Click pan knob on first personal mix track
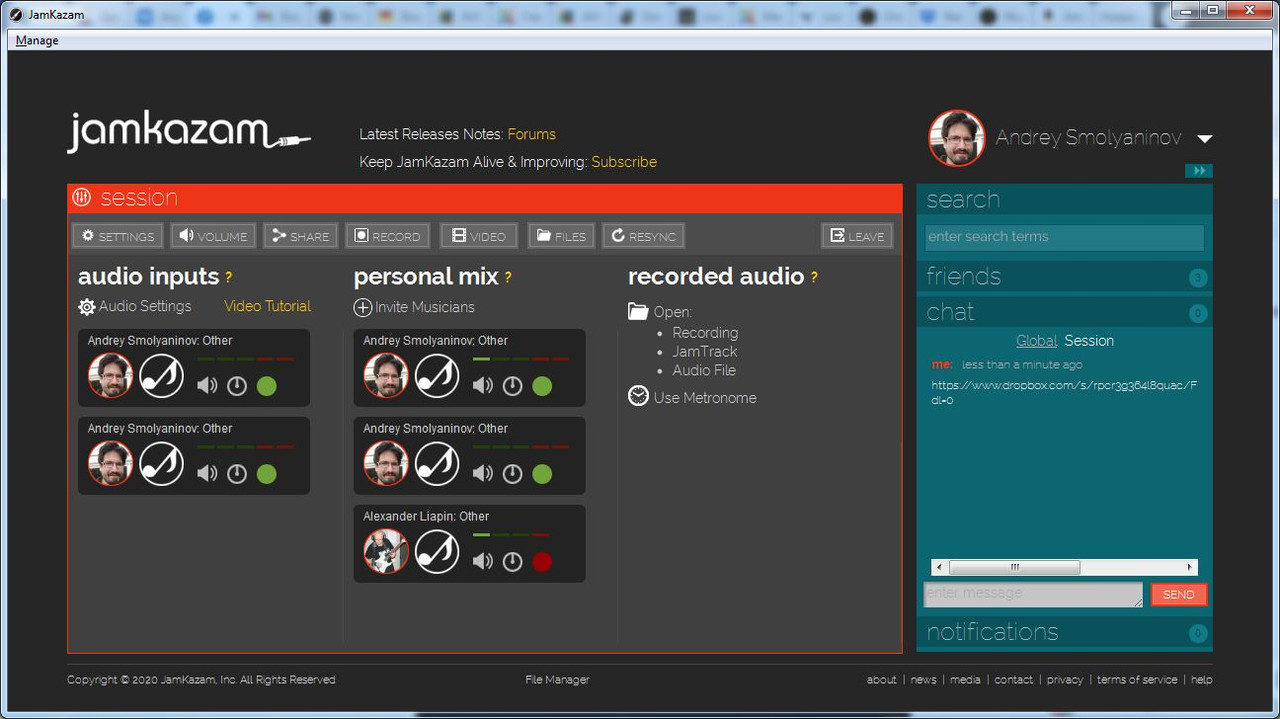This screenshot has height=719, width=1280. 513,386
